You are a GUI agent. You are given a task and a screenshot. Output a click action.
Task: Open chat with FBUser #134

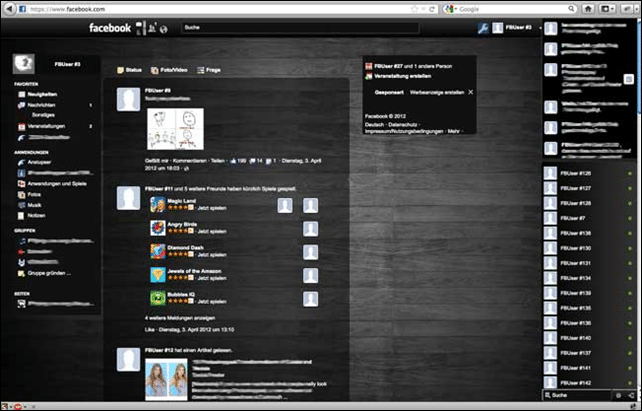(588, 278)
